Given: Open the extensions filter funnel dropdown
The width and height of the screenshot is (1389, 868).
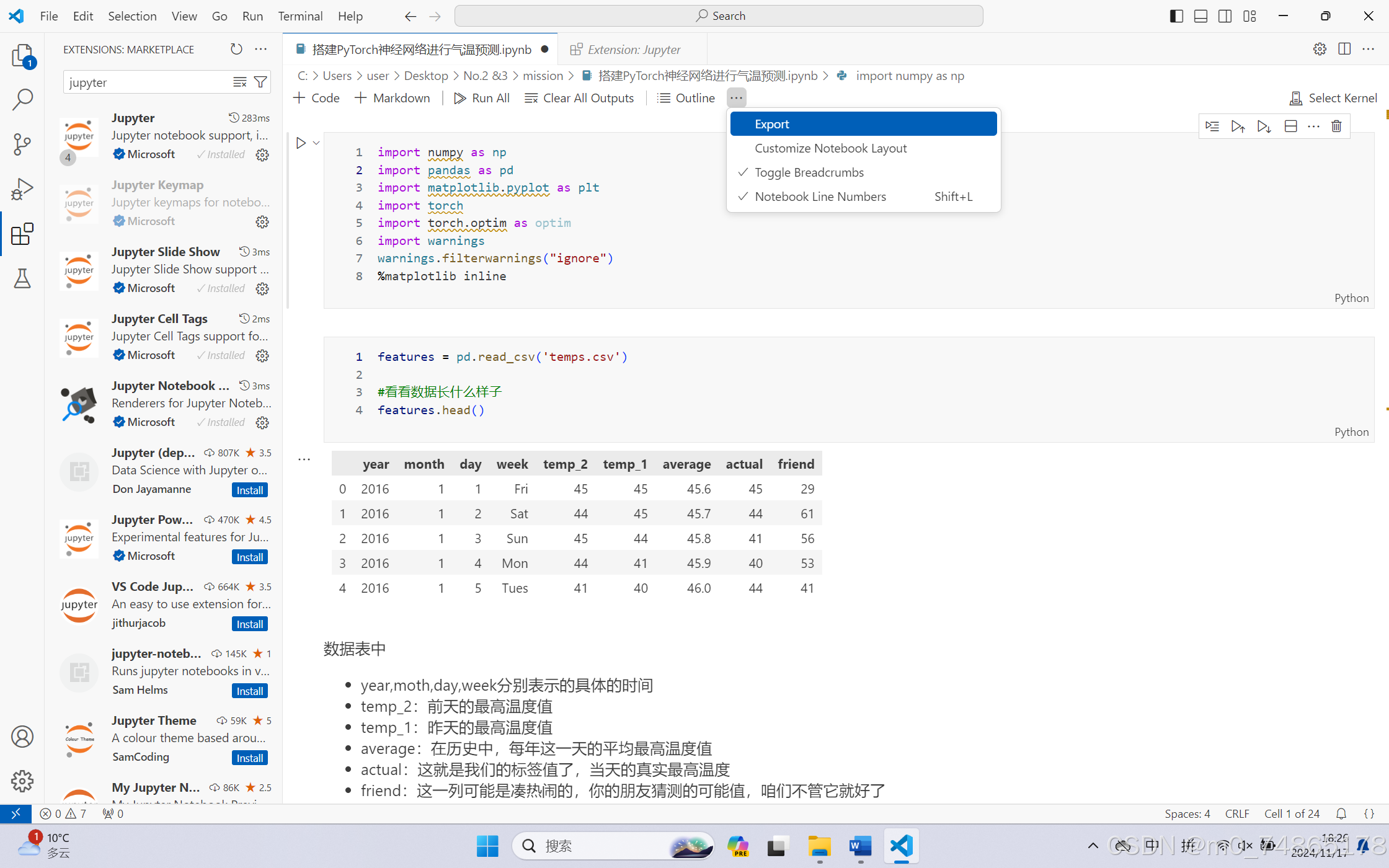Looking at the screenshot, I should tap(260, 81).
